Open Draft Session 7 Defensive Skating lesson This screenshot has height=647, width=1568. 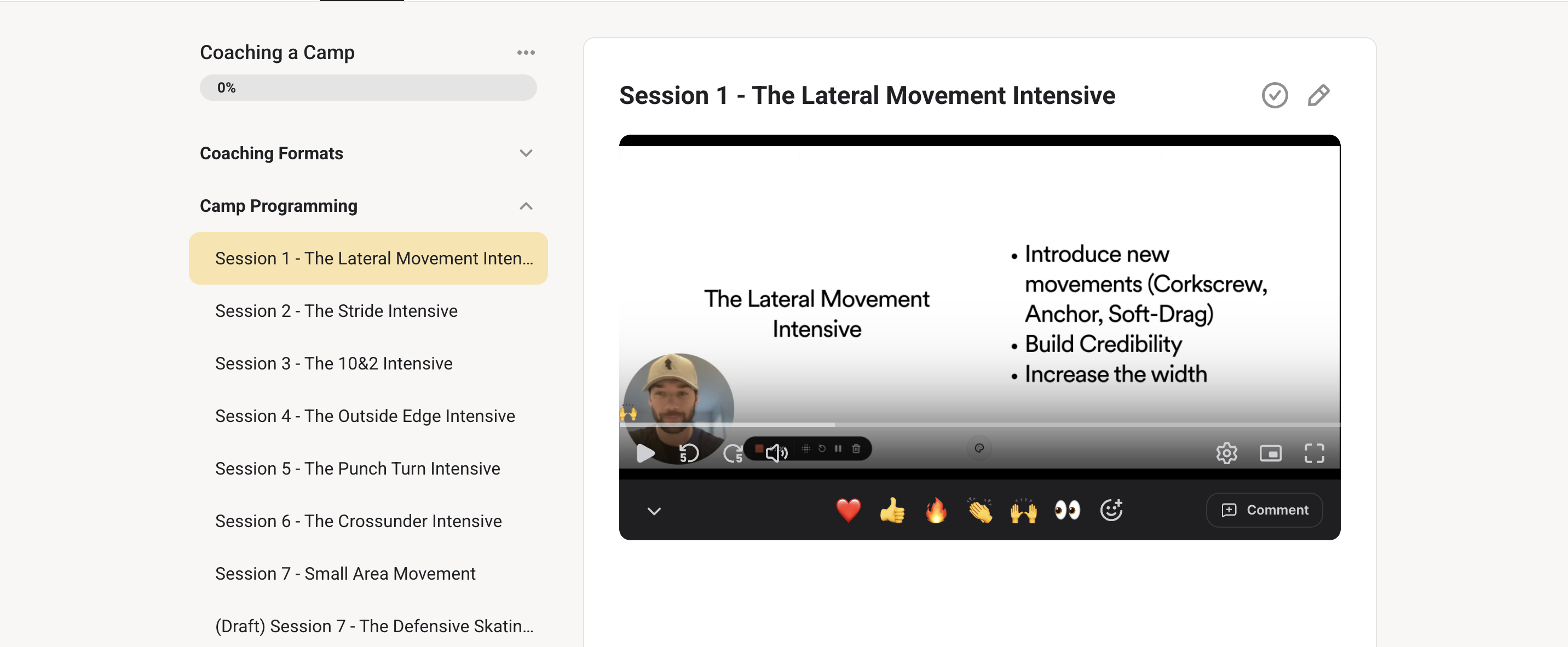pos(368,626)
